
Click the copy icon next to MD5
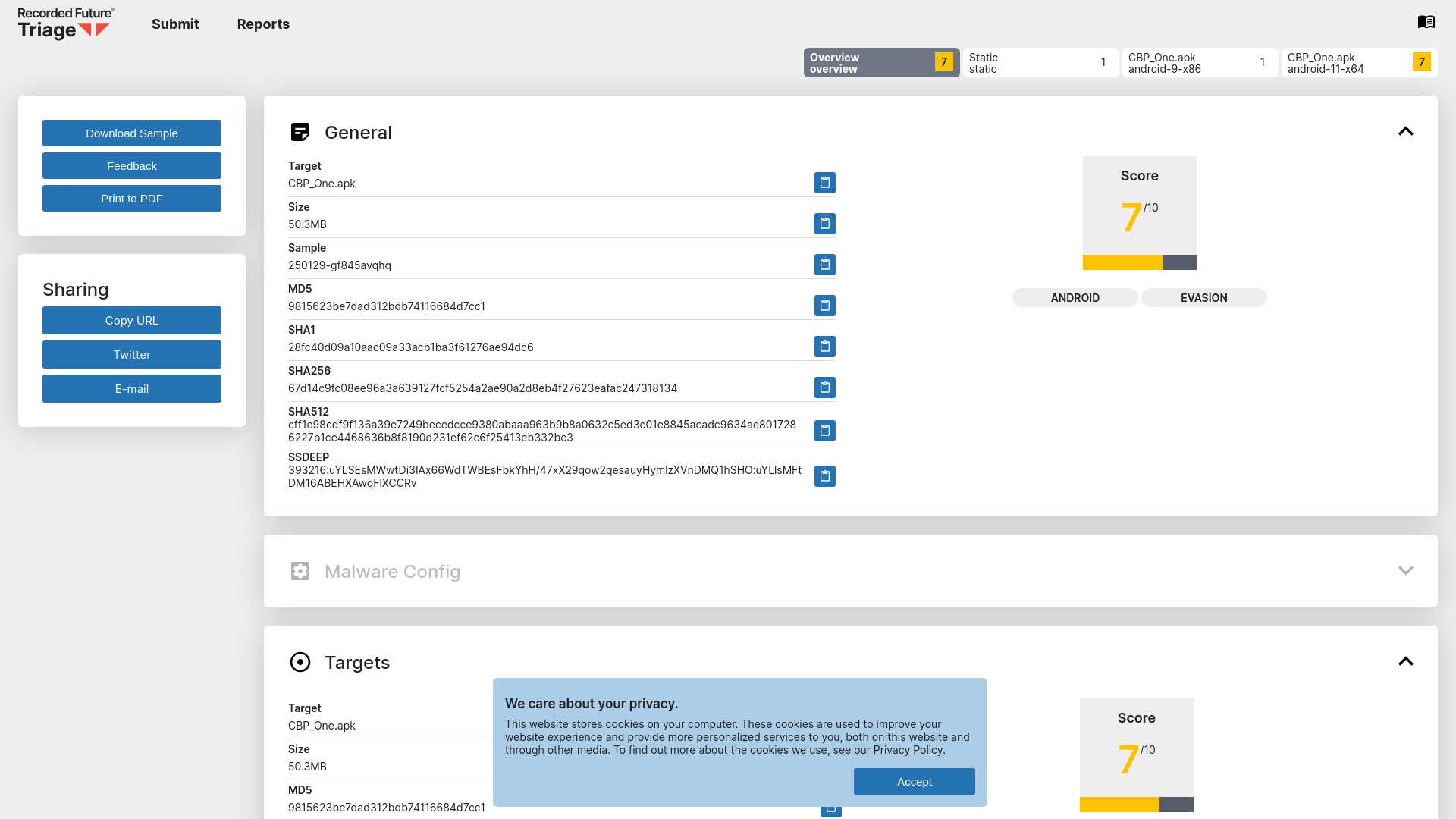click(825, 305)
